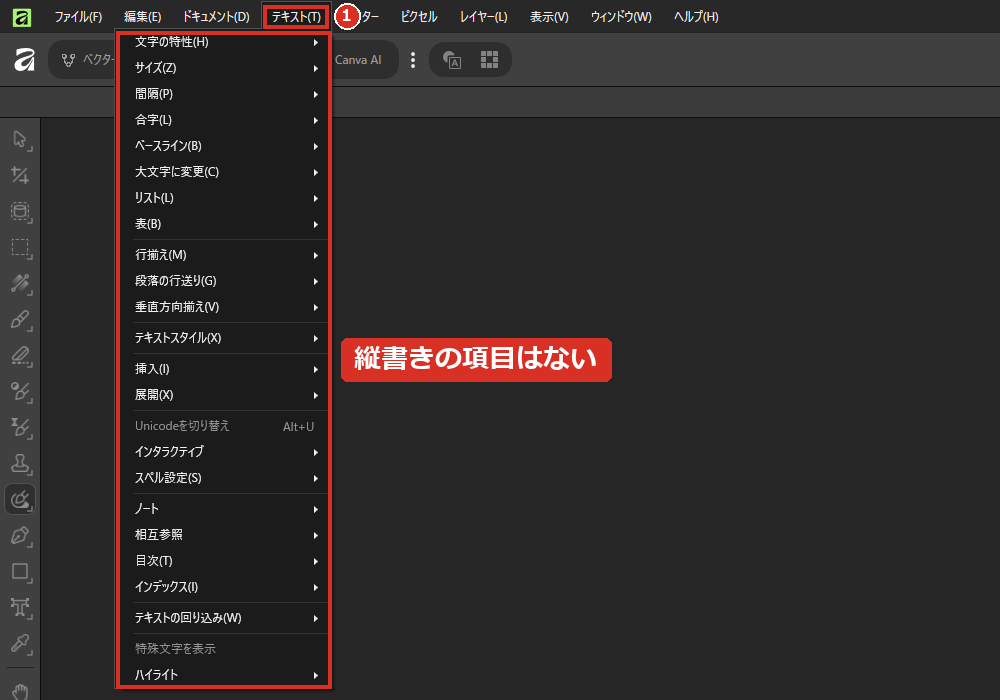
Task: Close the open テキスト(T) menu
Action: 297,17
